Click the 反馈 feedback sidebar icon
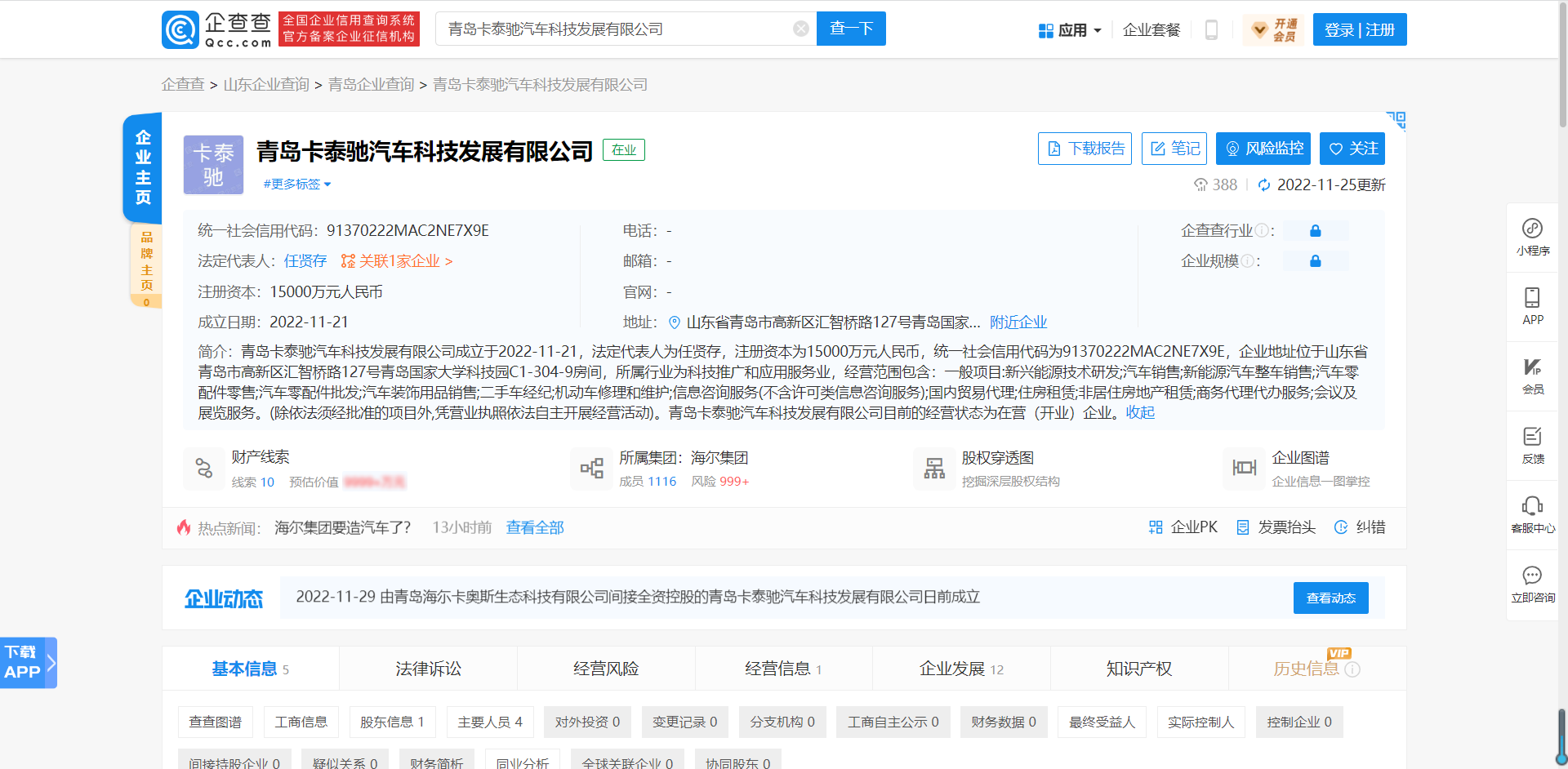This screenshot has height=769, width=1568. pyautogui.click(x=1532, y=445)
